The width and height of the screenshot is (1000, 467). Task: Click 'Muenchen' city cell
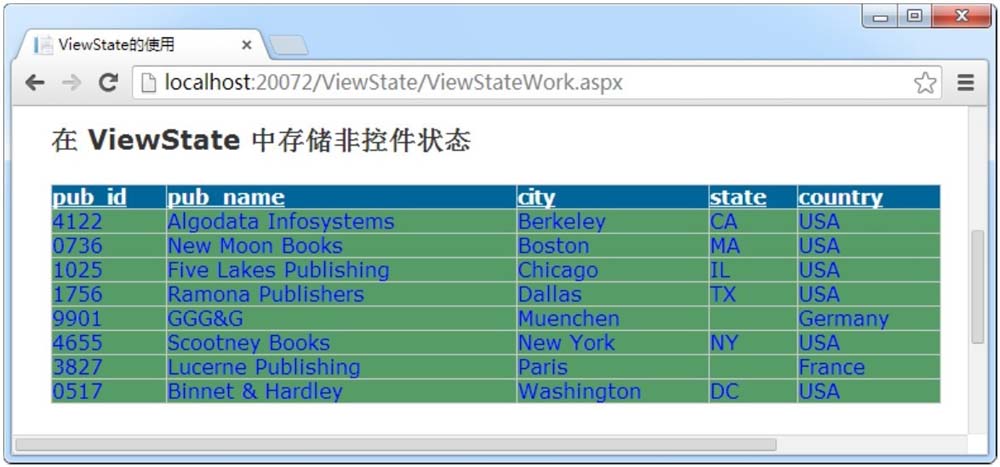point(612,318)
